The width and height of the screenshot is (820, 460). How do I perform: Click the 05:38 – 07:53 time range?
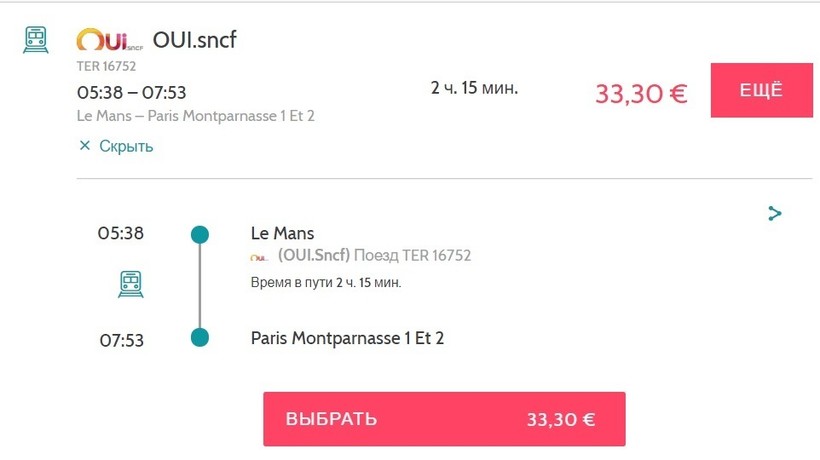pyautogui.click(x=132, y=93)
